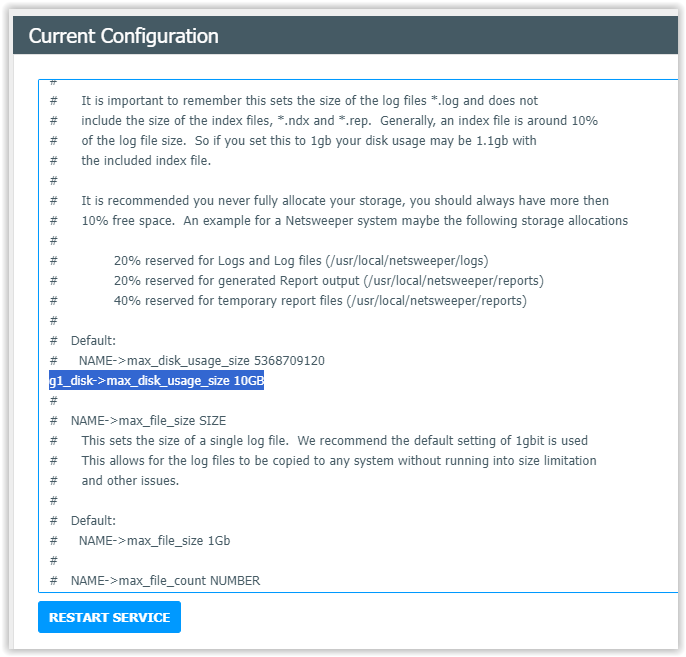The width and height of the screenshot is (686, 657).
Task: Click the '10% free space' Netsweeper example line
Action: [x=339, y=220]
